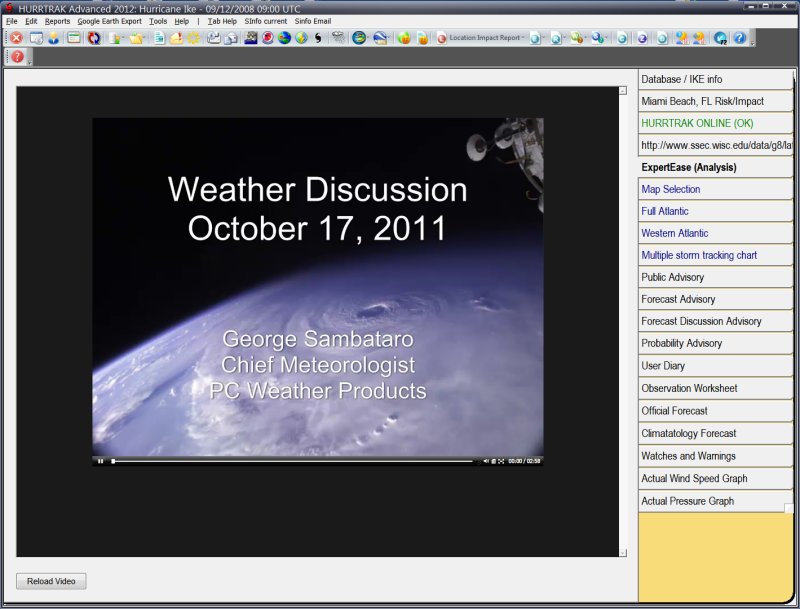Image resolution: width=800 pixels, height=609 pixels.
Task: Click the video pane scroll down arrow
Action: click(x=623, y=553)
